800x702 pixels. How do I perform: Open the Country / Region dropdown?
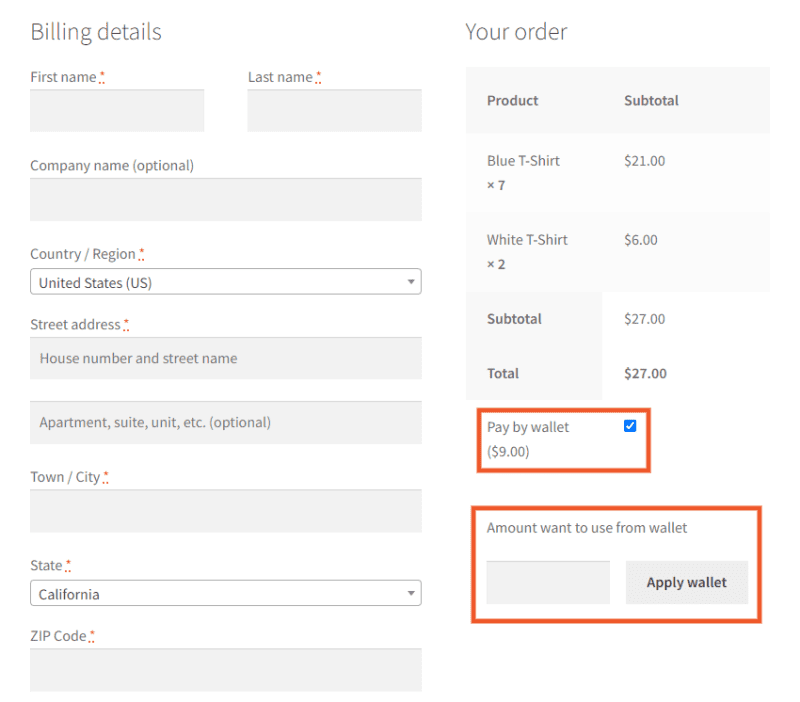[x=225, y=282]
